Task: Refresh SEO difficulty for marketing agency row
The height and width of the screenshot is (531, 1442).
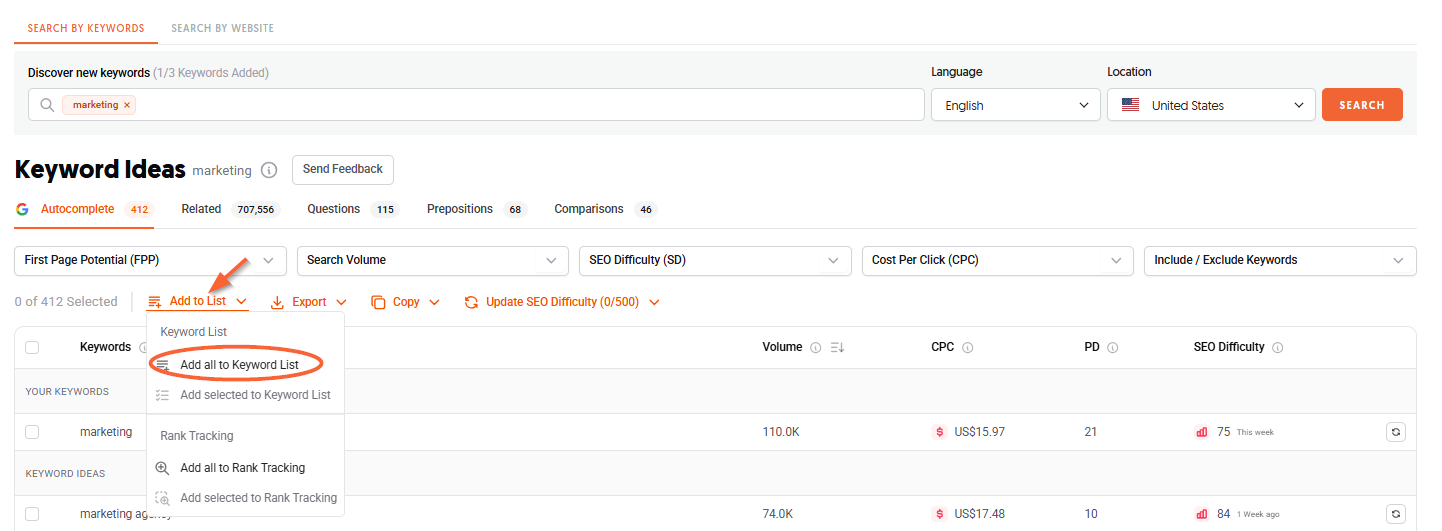Action: click(x=1397, y=514)
